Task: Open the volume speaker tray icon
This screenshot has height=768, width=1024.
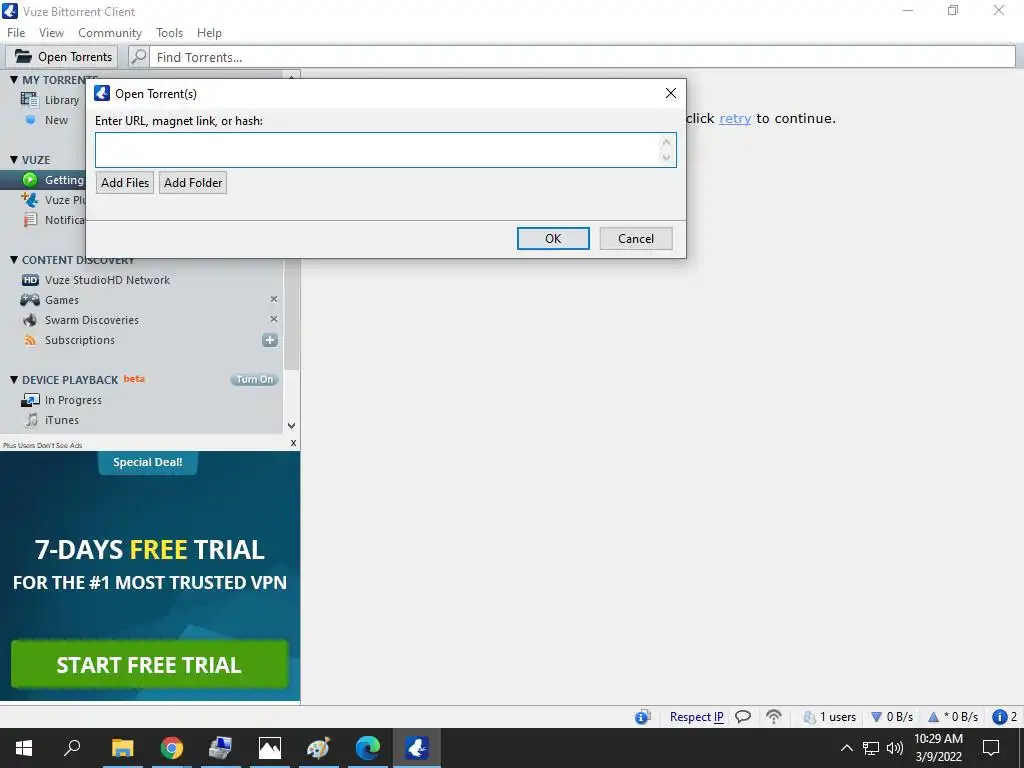Action: pos(895,748)
